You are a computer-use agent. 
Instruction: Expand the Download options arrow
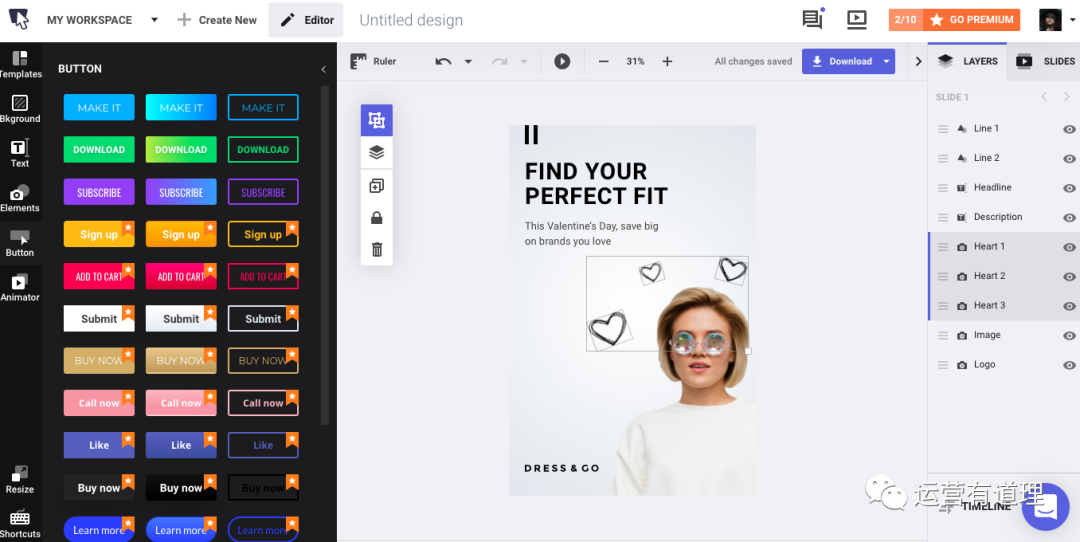(886, 61)
